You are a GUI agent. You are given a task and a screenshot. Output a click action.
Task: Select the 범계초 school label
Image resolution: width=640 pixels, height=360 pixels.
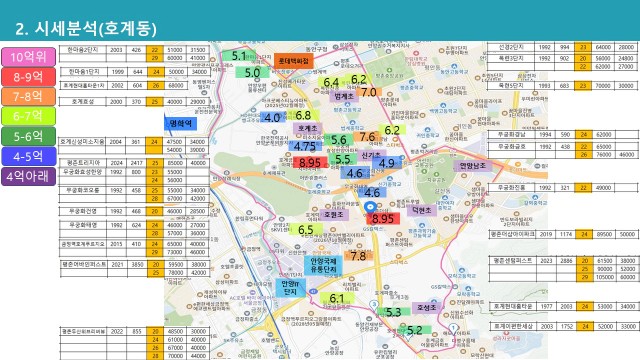tap(344, 97)
